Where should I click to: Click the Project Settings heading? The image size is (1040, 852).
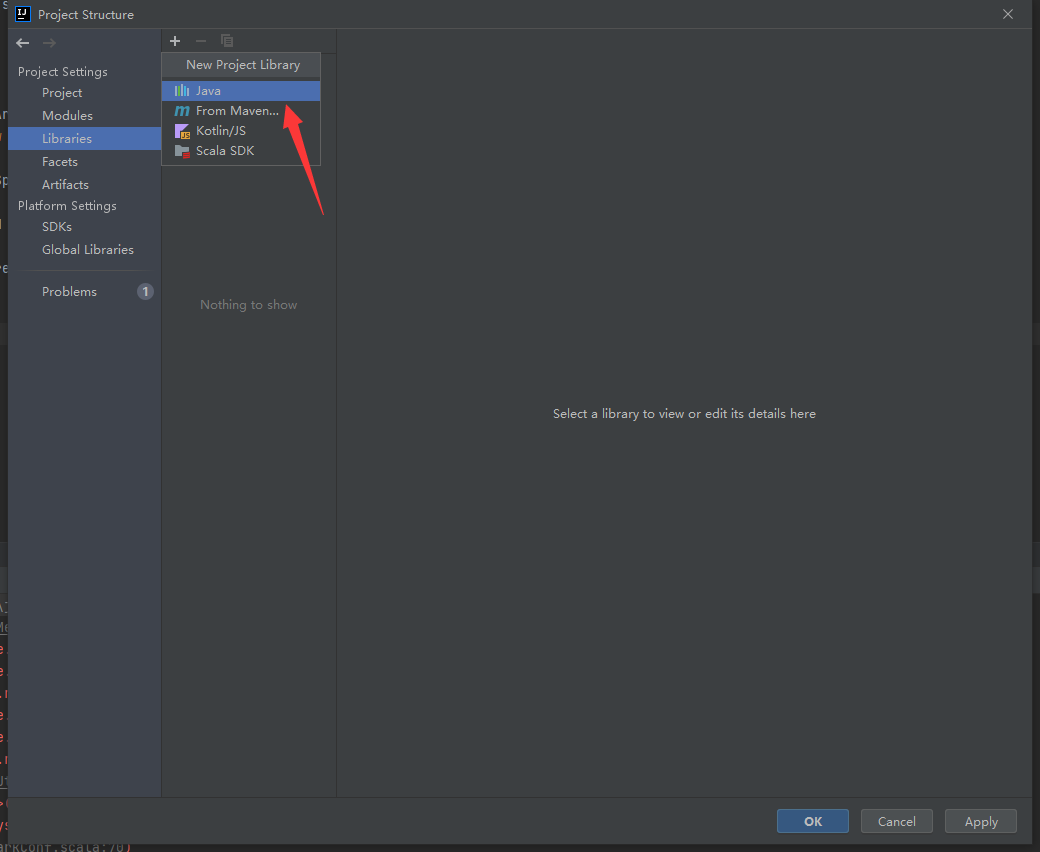[x=62, y=72]
